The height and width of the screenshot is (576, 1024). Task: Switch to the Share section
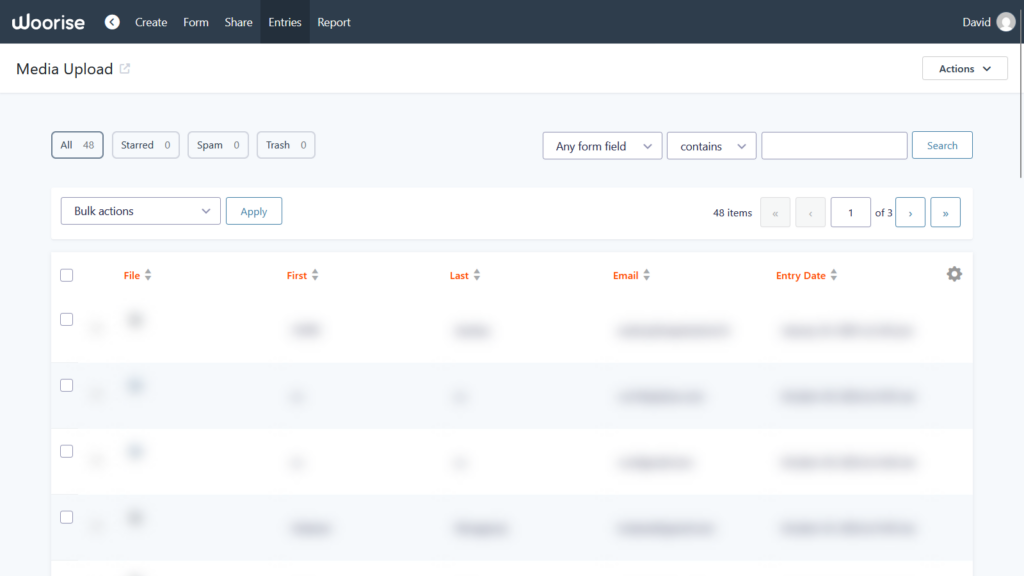pos(238,21)
